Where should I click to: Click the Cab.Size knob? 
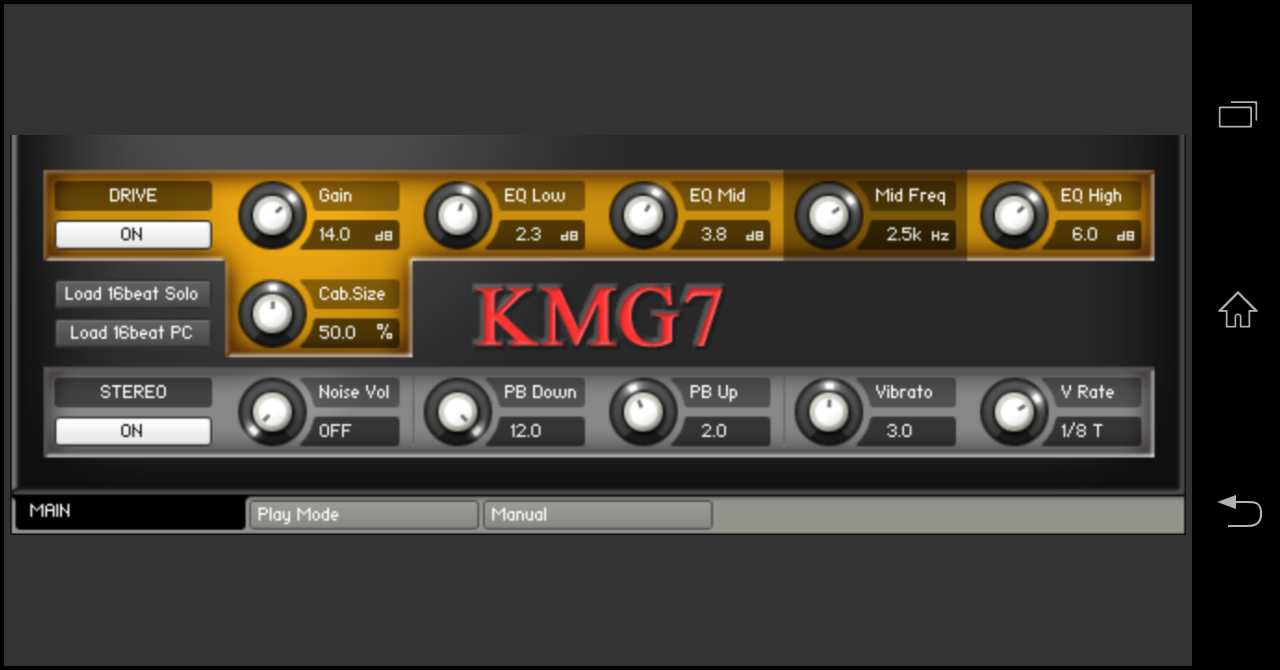point(272,313)
